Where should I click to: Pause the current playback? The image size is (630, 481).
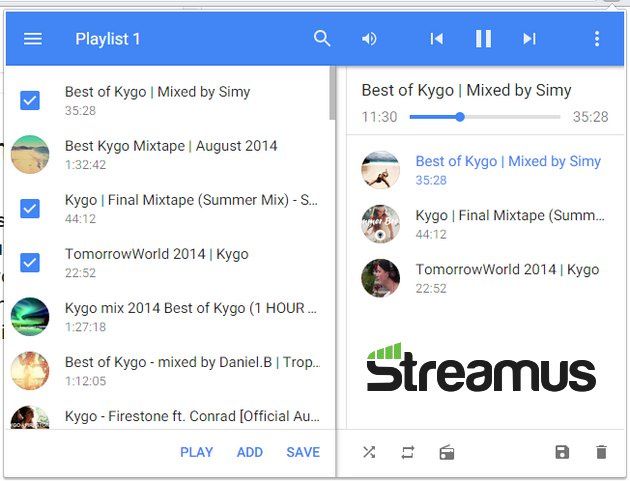click(483, 39)
